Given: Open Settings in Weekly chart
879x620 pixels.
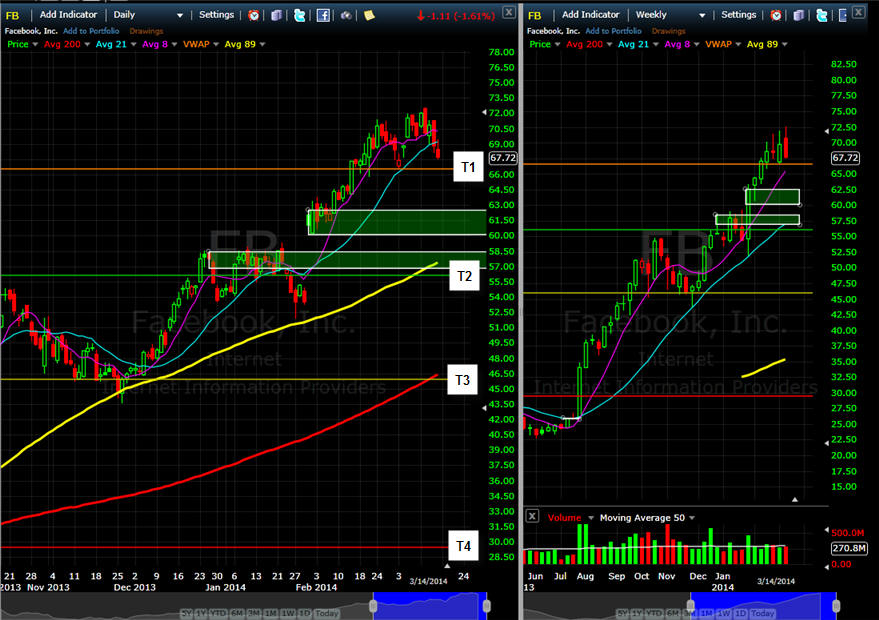Looking at the screenshot, I should click(x=738, y=15).
